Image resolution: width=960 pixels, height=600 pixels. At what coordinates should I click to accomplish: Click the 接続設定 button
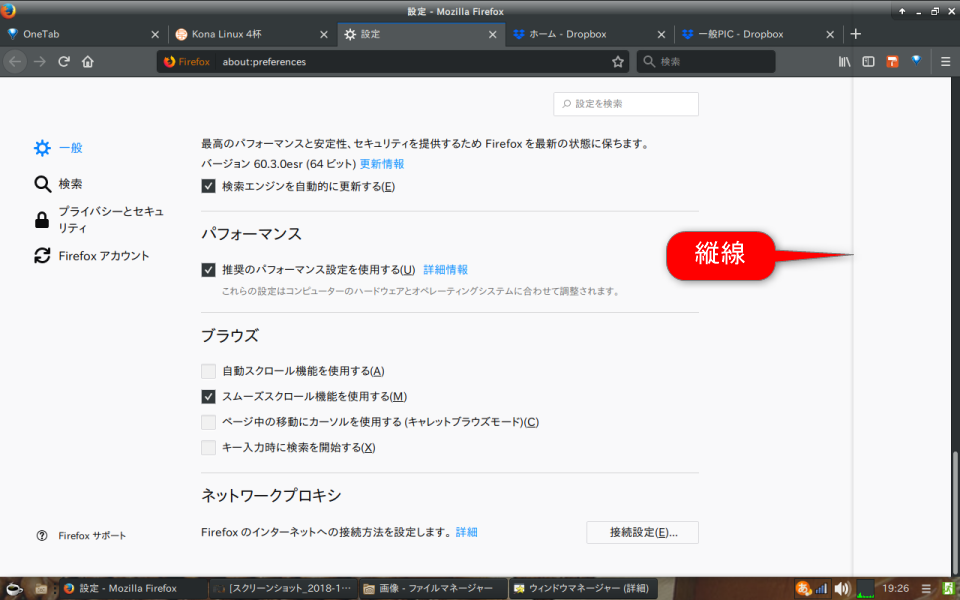pos(642,533)
